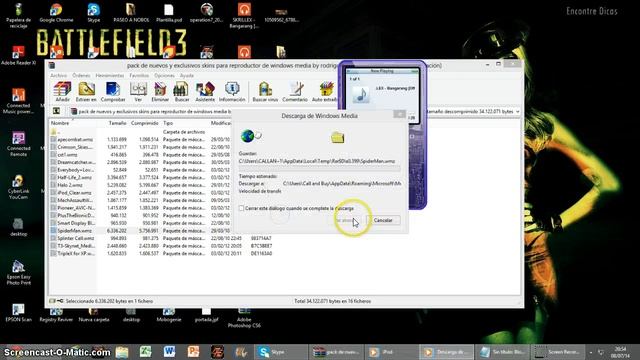This screenshot has width=640, height=360.
Task: Click the download progress bar in the dialog
Action: [319, 168]
